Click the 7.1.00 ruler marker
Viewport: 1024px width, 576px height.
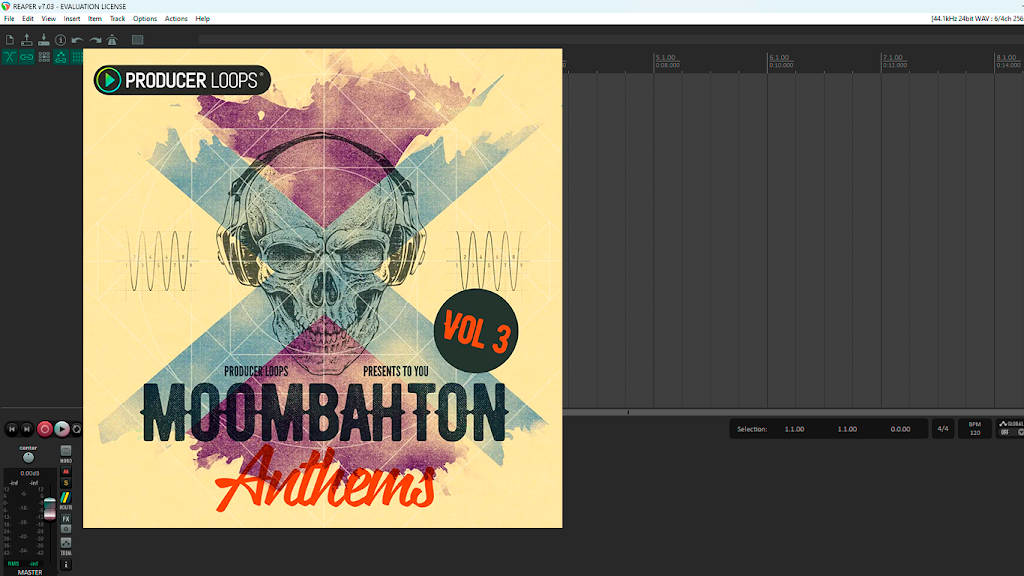click(893, 57)
